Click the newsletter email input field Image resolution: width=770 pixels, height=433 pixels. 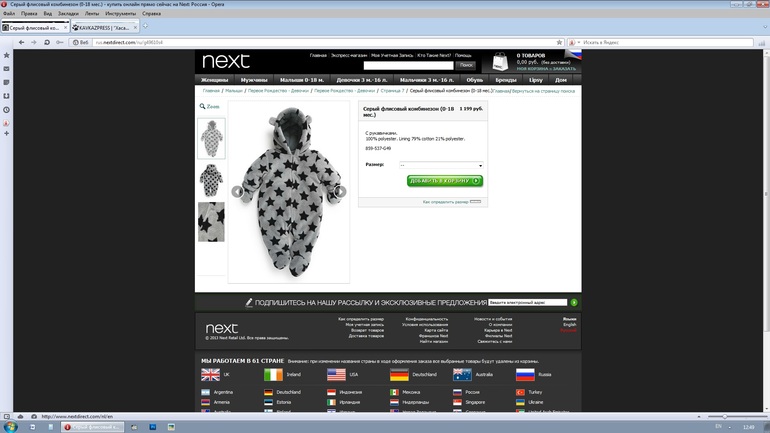527,302
